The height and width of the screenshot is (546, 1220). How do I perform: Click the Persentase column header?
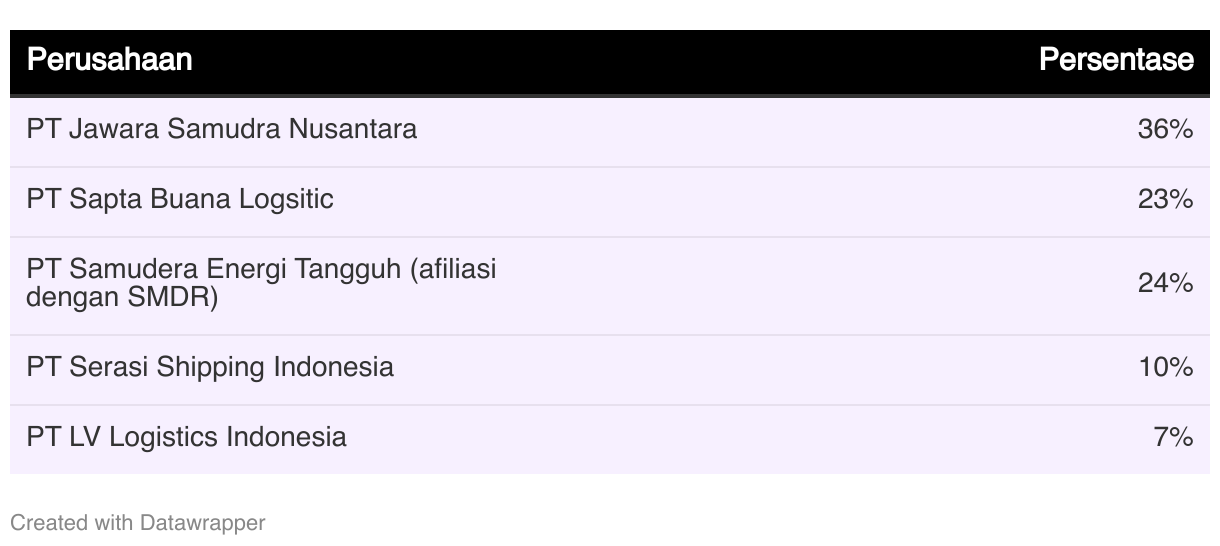click(x=1116, y=60)
